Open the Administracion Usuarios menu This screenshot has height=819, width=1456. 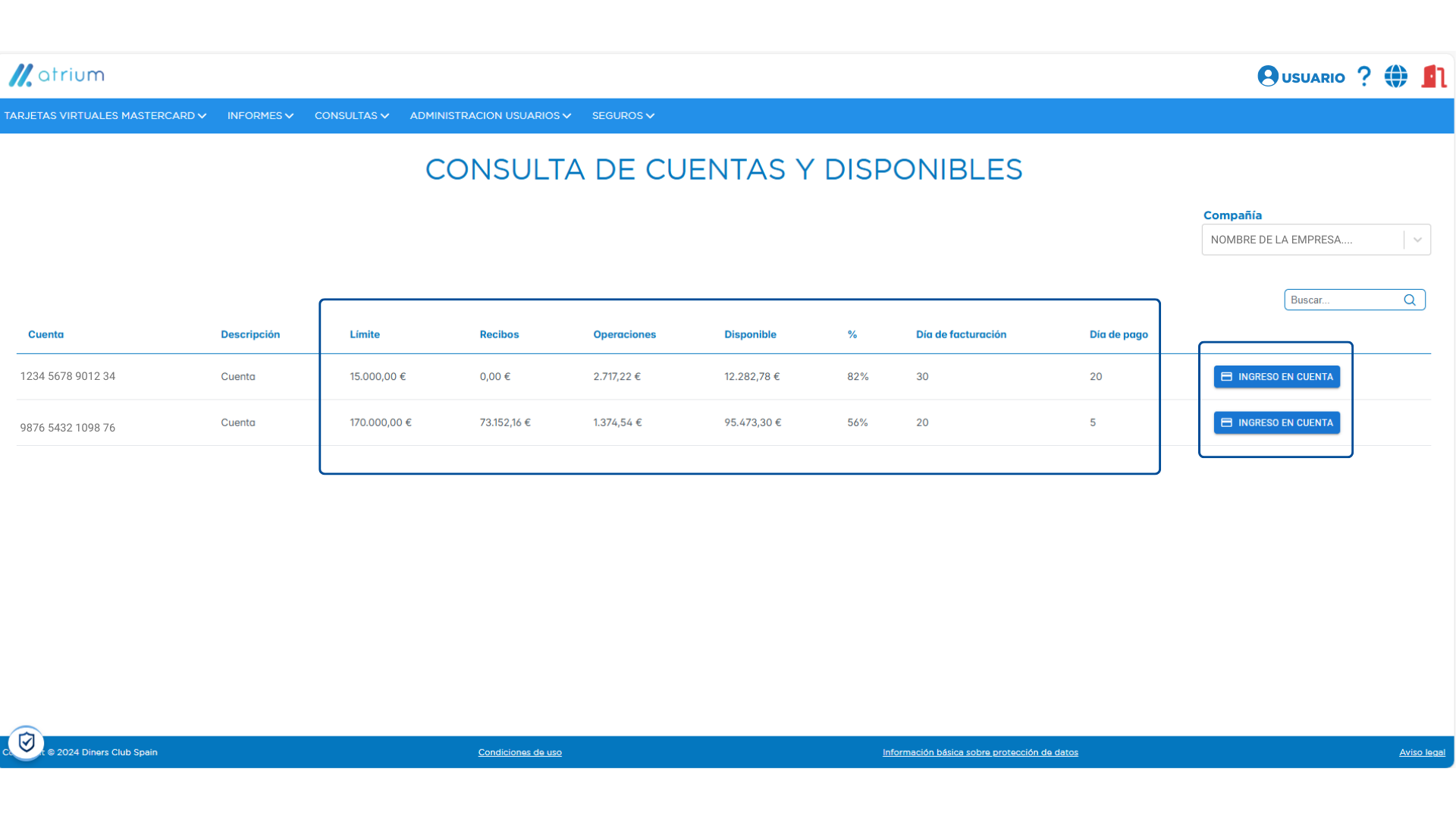point(490,116)
